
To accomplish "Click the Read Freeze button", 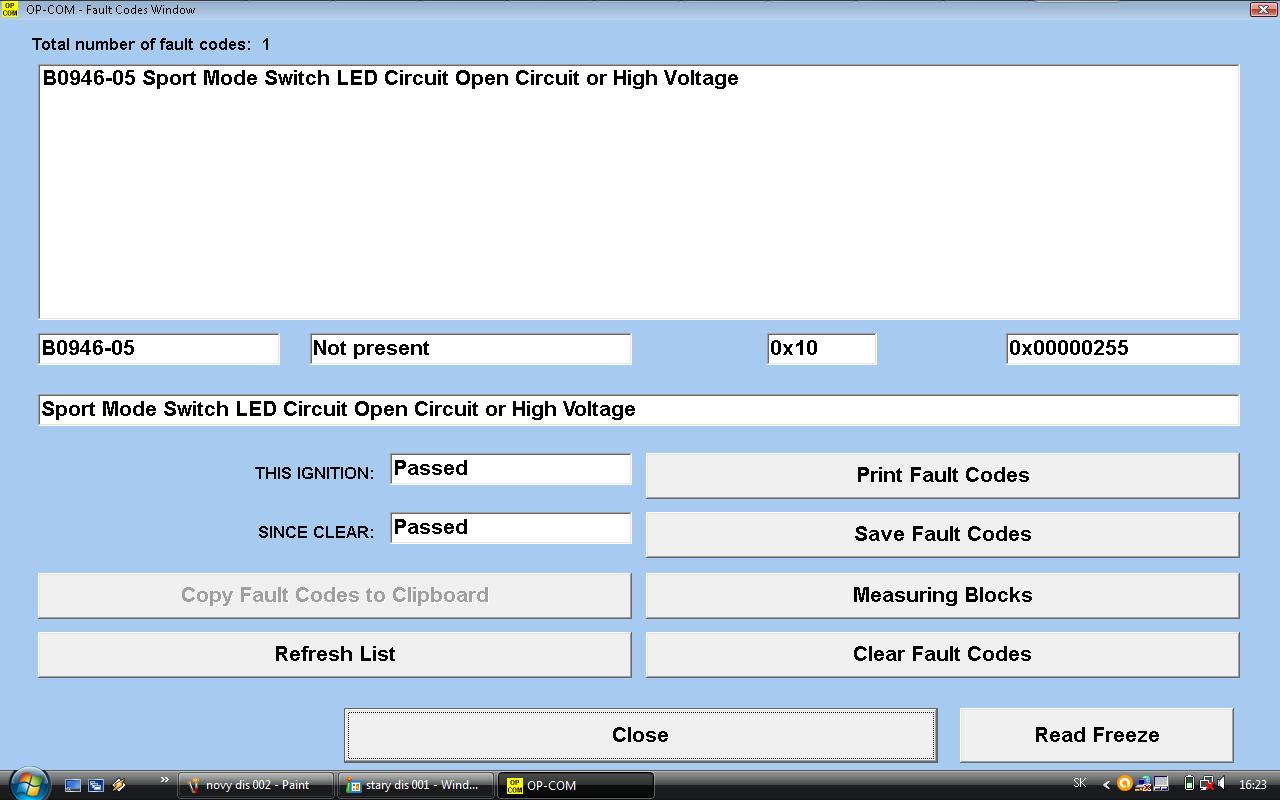I will [x=1096, y=735].
